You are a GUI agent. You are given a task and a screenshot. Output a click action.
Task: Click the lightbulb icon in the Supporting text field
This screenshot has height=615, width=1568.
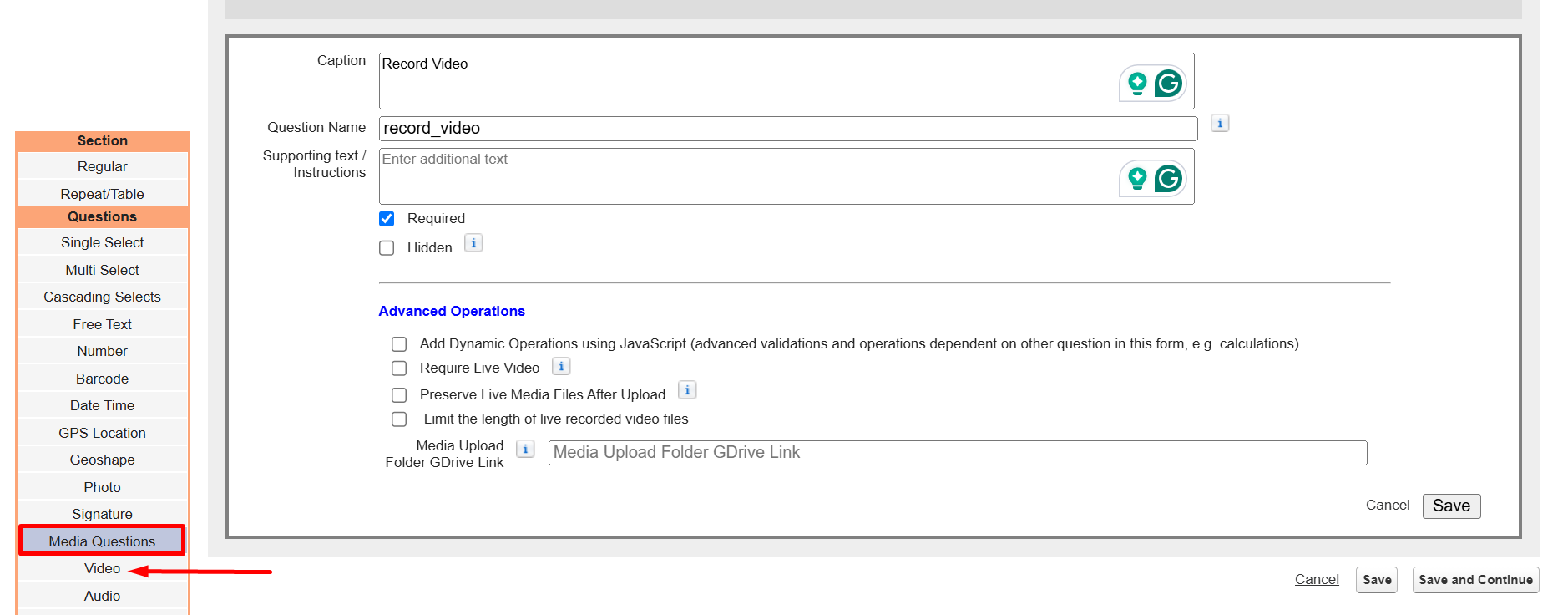(1137, 179)
